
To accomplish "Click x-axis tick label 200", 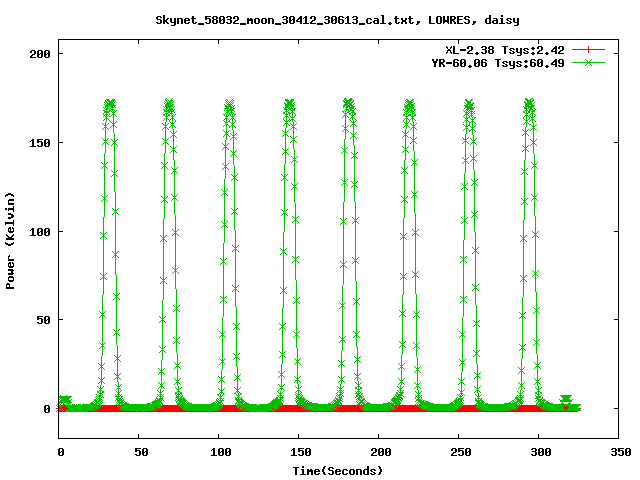I will (380, 452).
